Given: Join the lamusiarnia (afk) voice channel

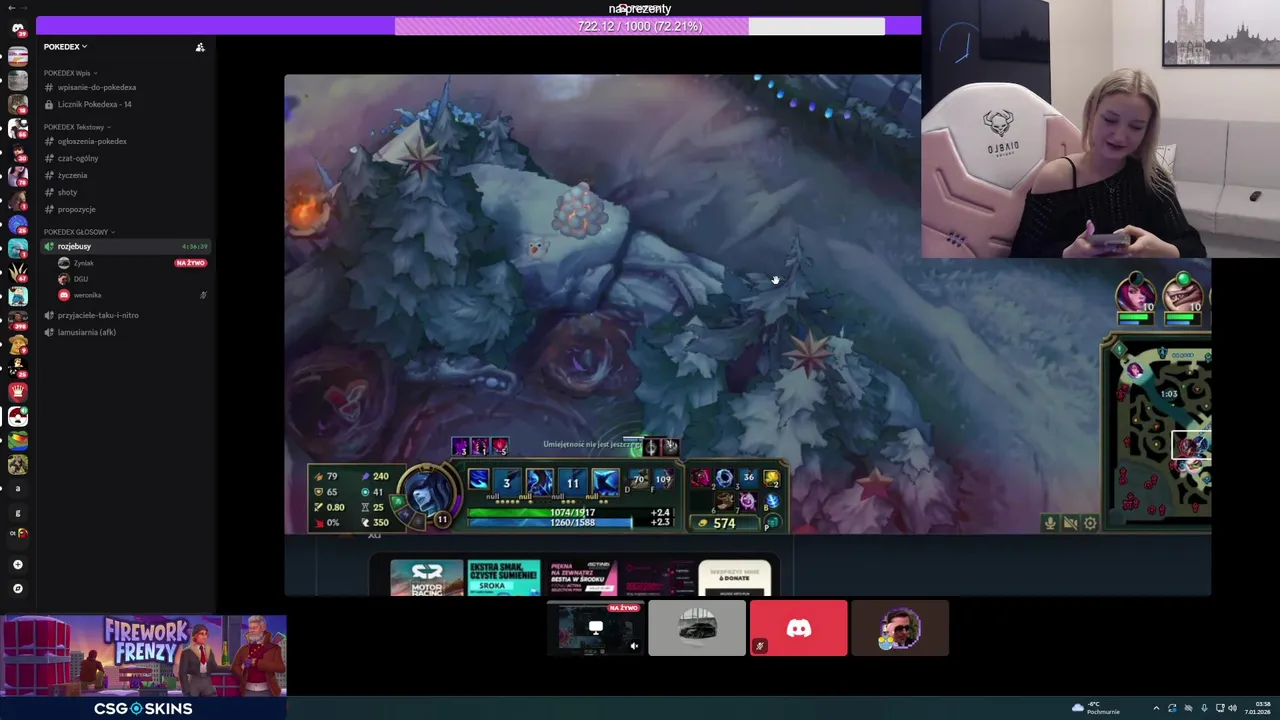Looking at the screenshot, I should click(125, 332).
